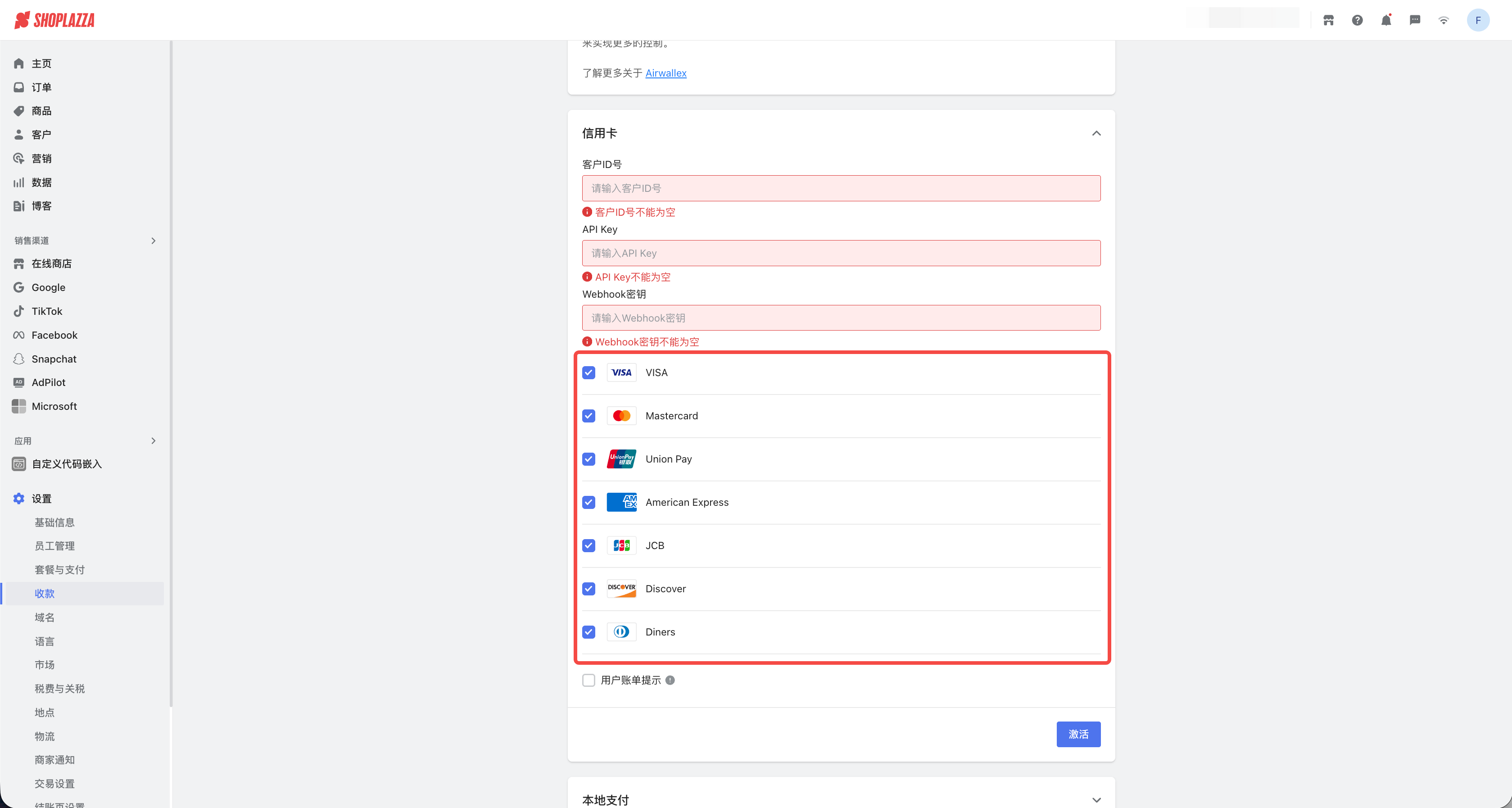Viewport: 1512px width, 808px height.
Task: Enable the 用户账单提示 checkbox
Action: click(589, 680)
